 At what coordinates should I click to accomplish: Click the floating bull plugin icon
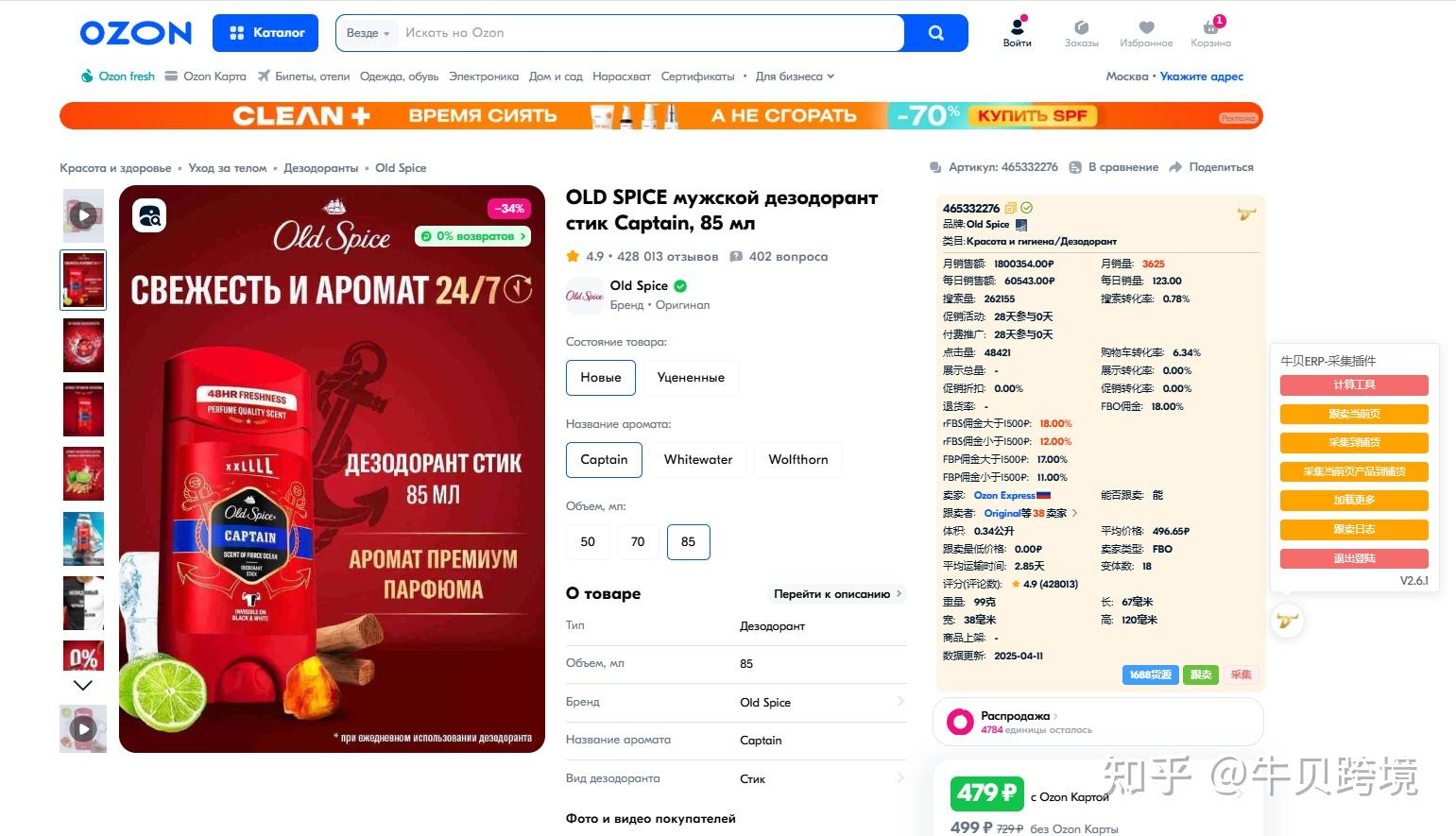[x=1288, y=621]
